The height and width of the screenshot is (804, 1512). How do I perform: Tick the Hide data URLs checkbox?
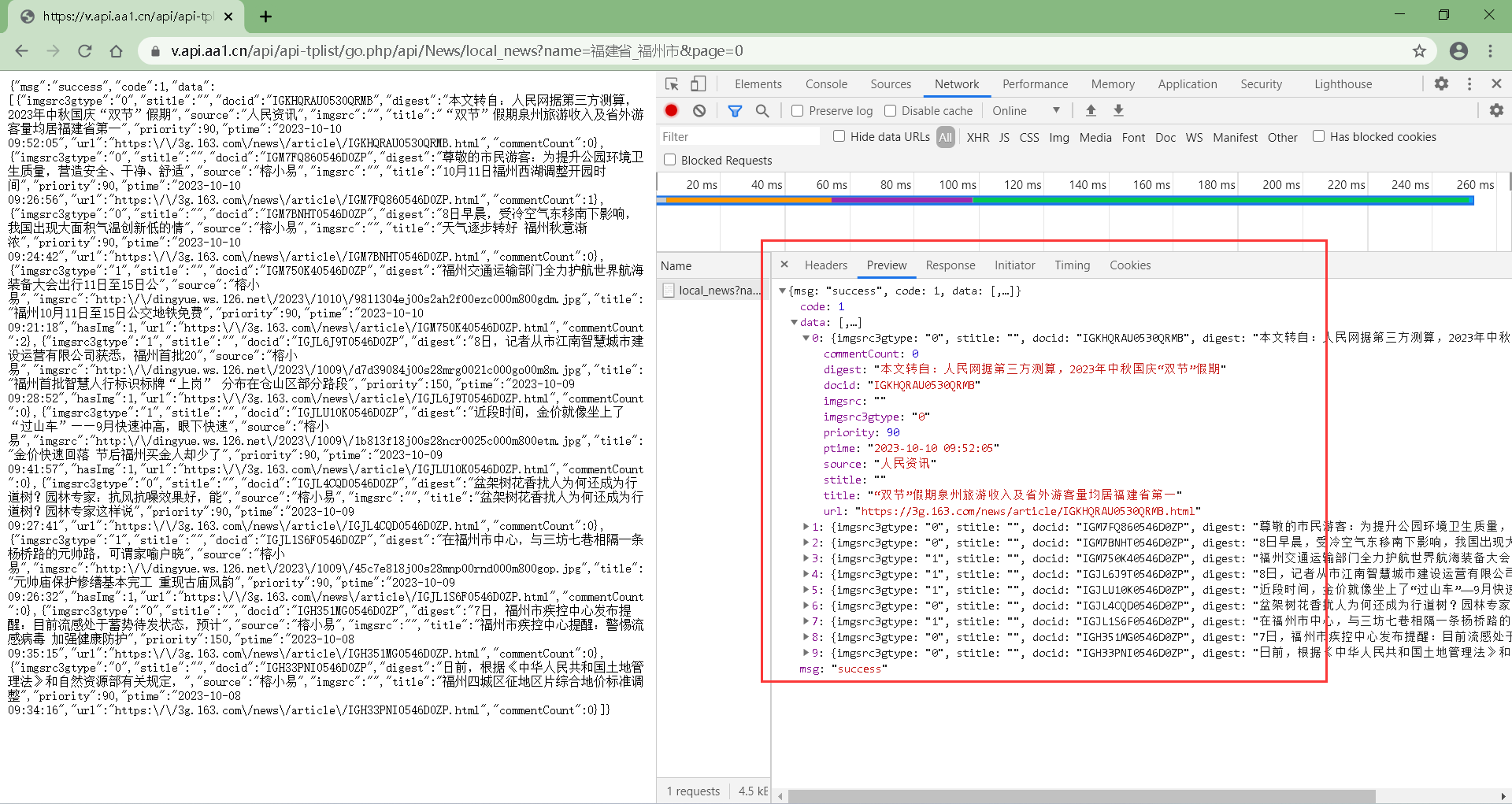tap(839, 136)
